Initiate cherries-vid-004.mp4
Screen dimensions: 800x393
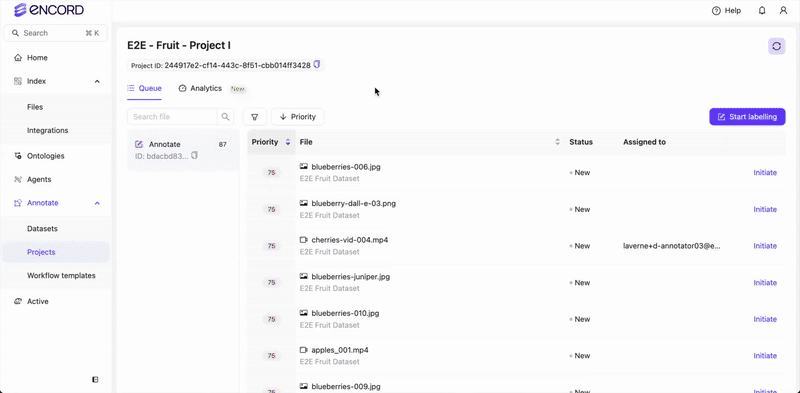pos(765,246)
